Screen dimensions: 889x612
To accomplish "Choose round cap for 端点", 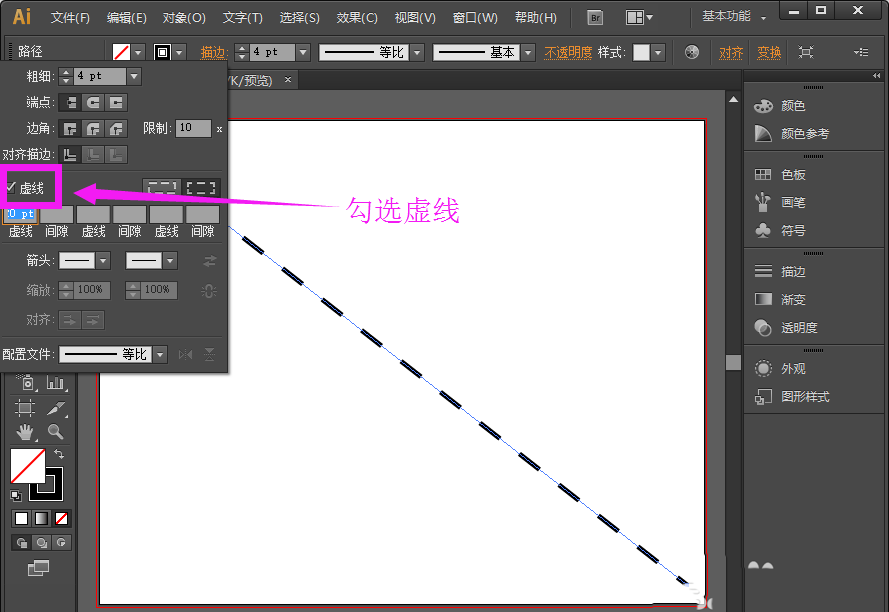I will pos(93,103).
